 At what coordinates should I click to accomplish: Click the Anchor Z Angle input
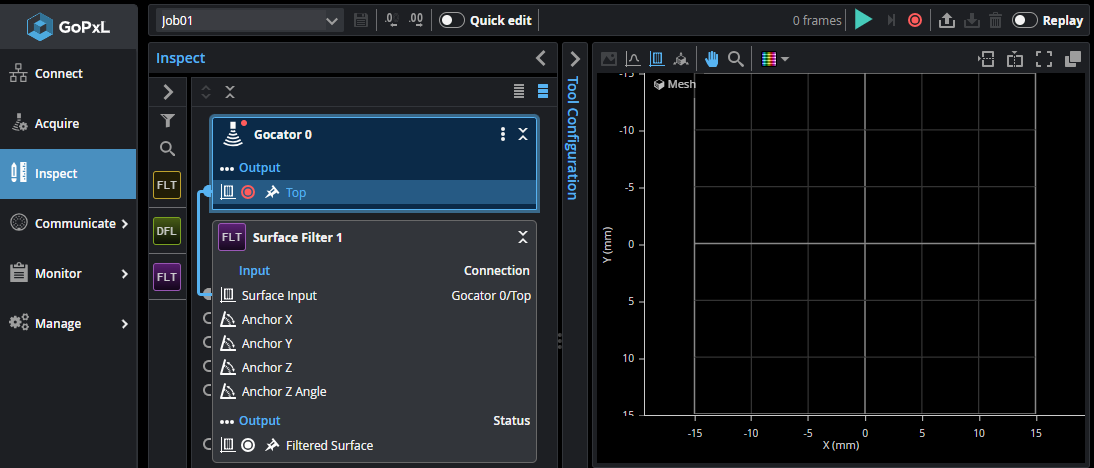tap(284, 391)
